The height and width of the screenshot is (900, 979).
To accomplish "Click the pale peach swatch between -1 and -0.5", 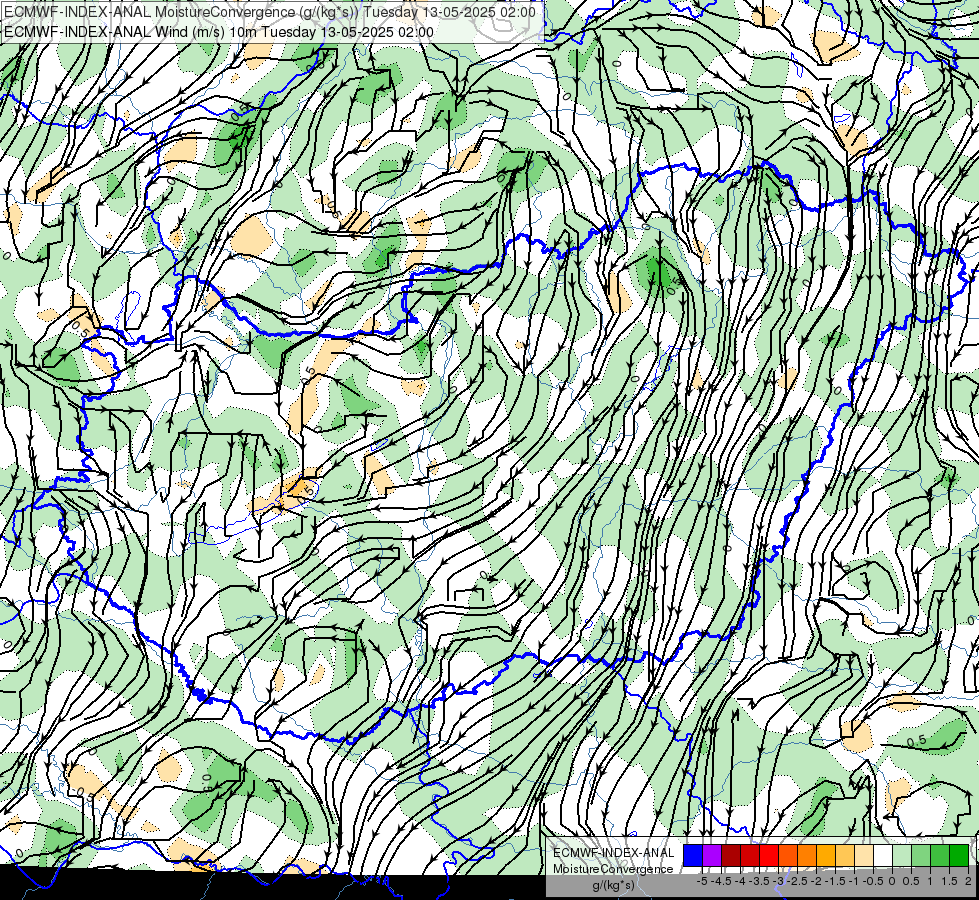I will click(864, 855).
